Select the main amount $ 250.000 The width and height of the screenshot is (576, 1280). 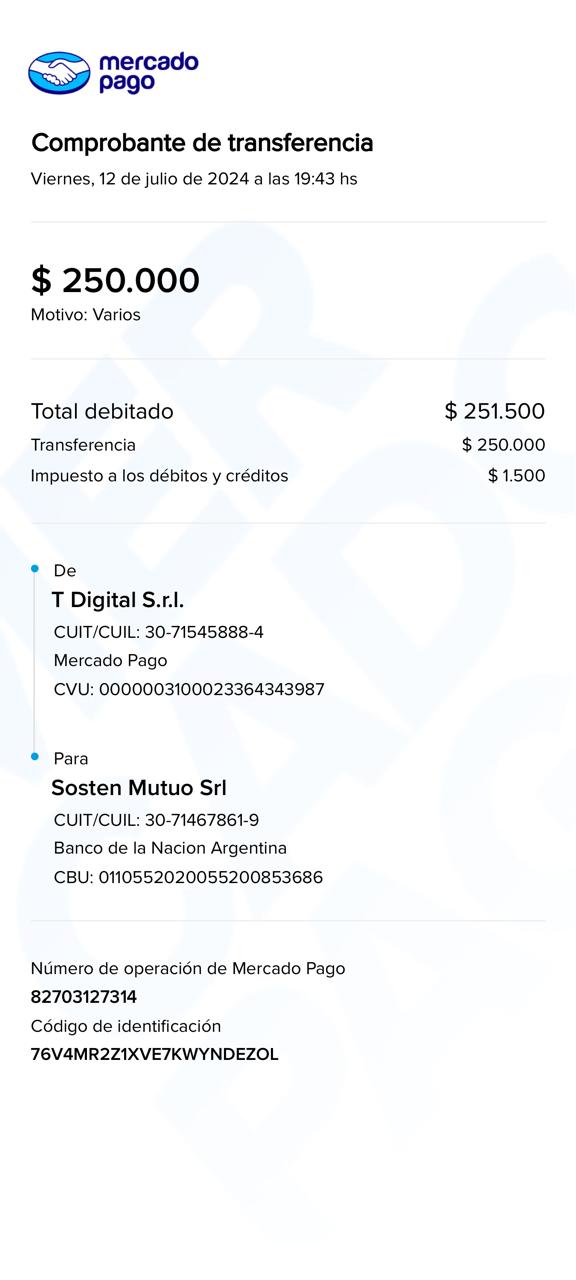click(x=115, y=281)
